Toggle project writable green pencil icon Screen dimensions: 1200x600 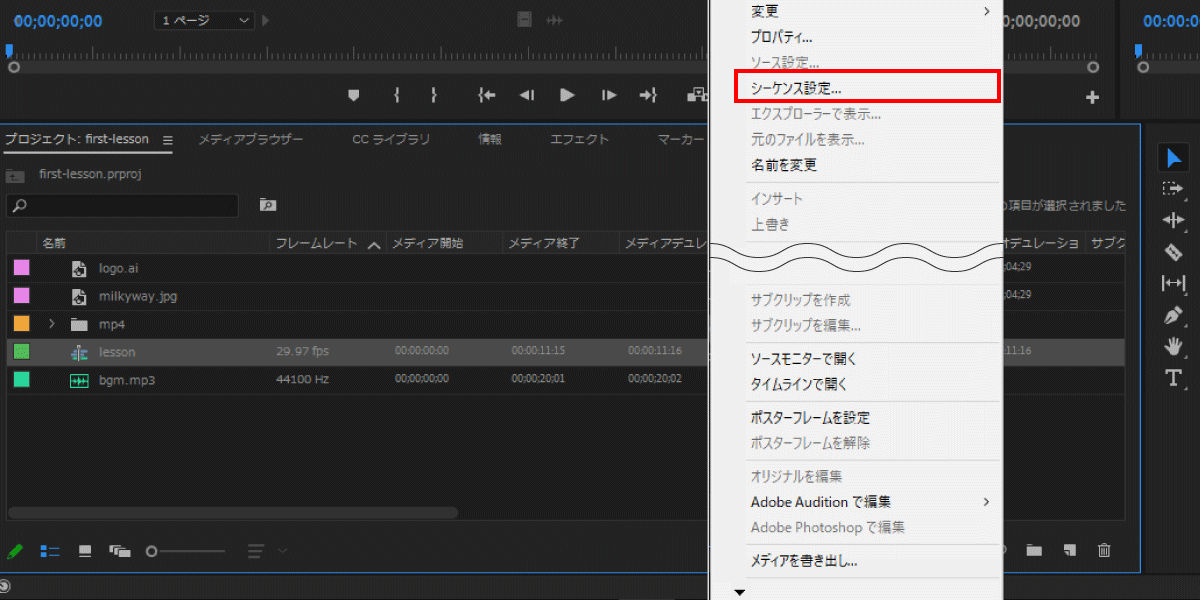click(15, 551)
